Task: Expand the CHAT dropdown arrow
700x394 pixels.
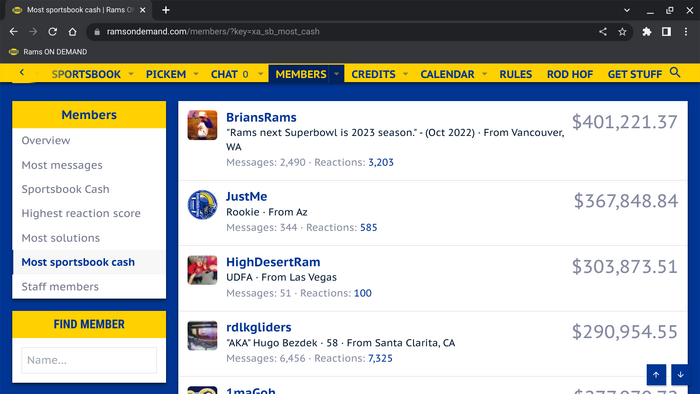Action: tap(260, 74)
